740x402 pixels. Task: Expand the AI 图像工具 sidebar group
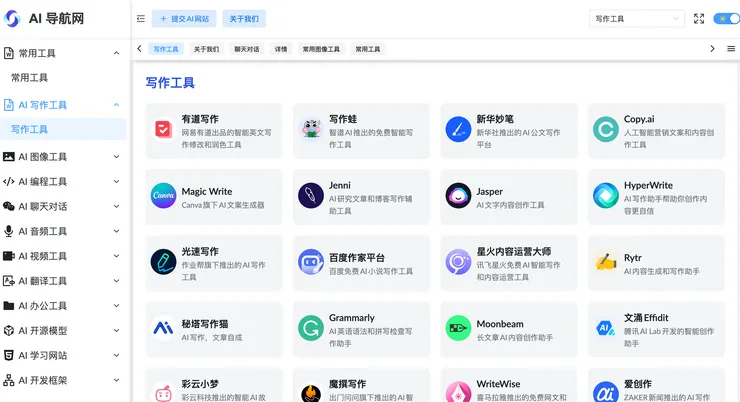63,157
